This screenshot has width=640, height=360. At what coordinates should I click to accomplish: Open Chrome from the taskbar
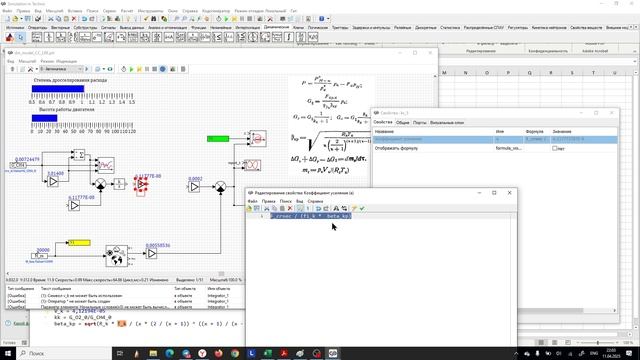(x=235, y=353)
